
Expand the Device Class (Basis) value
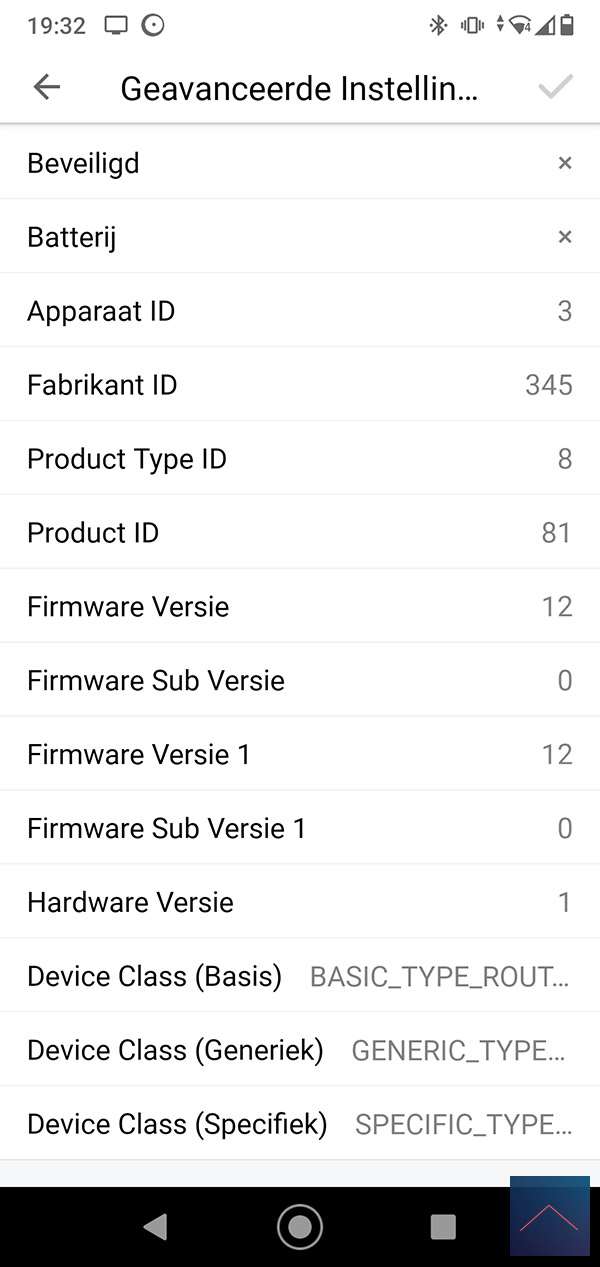[x=440, y=977]
